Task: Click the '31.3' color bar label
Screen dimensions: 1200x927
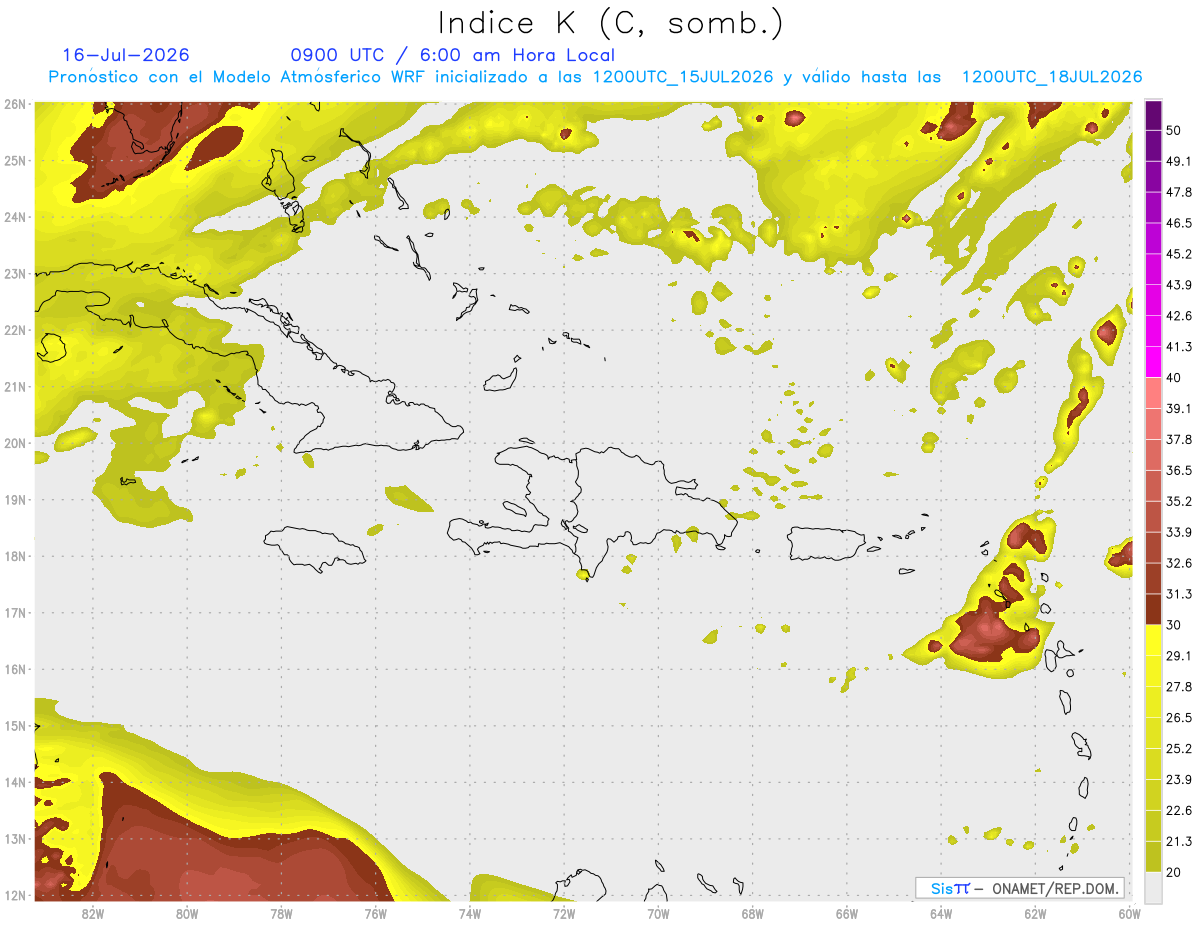Action: coord(1179,594)
